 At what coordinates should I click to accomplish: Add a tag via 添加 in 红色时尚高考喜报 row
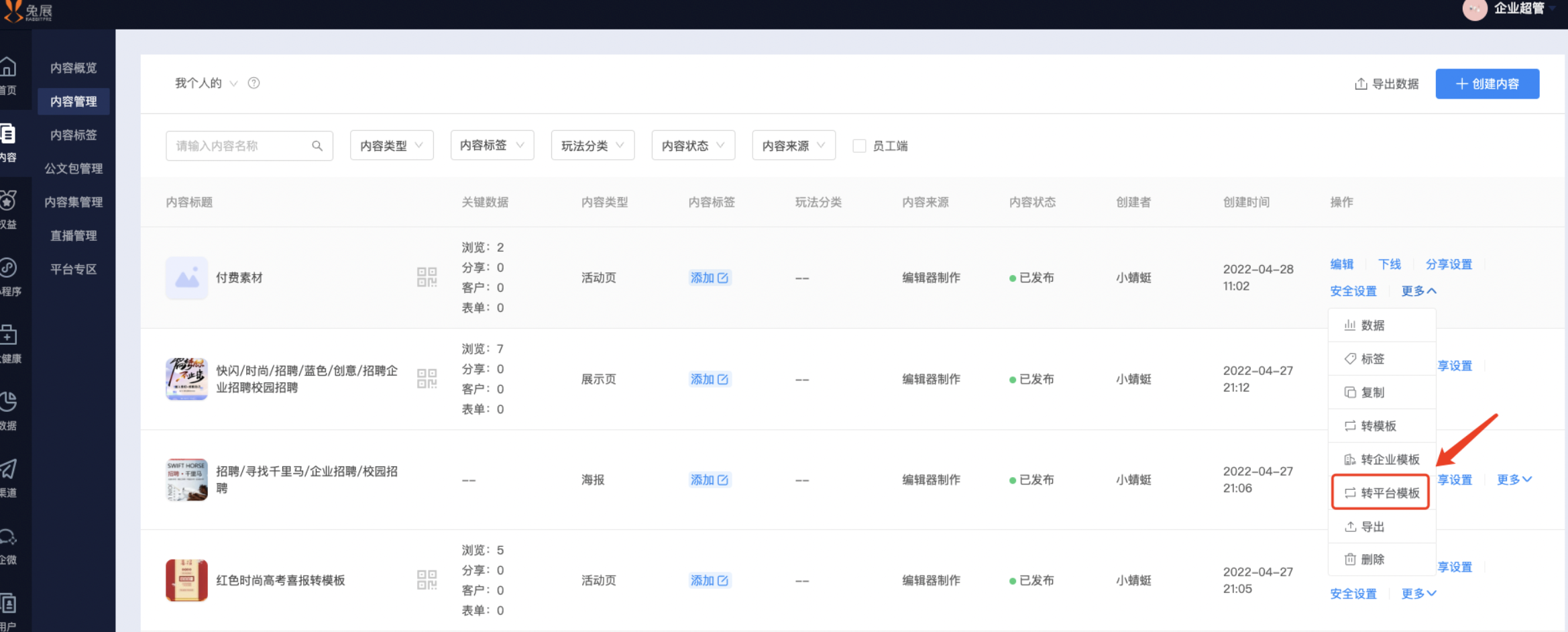click(710, 580)
